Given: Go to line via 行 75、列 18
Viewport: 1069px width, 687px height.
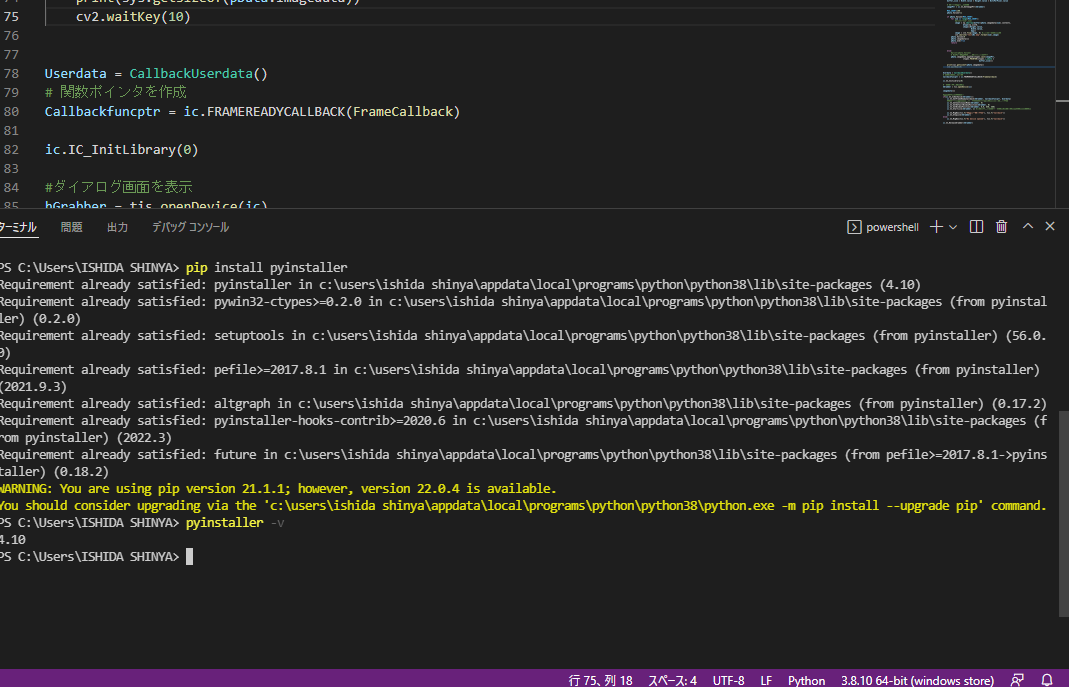Looking at the screenshot, I should [601, 680].
